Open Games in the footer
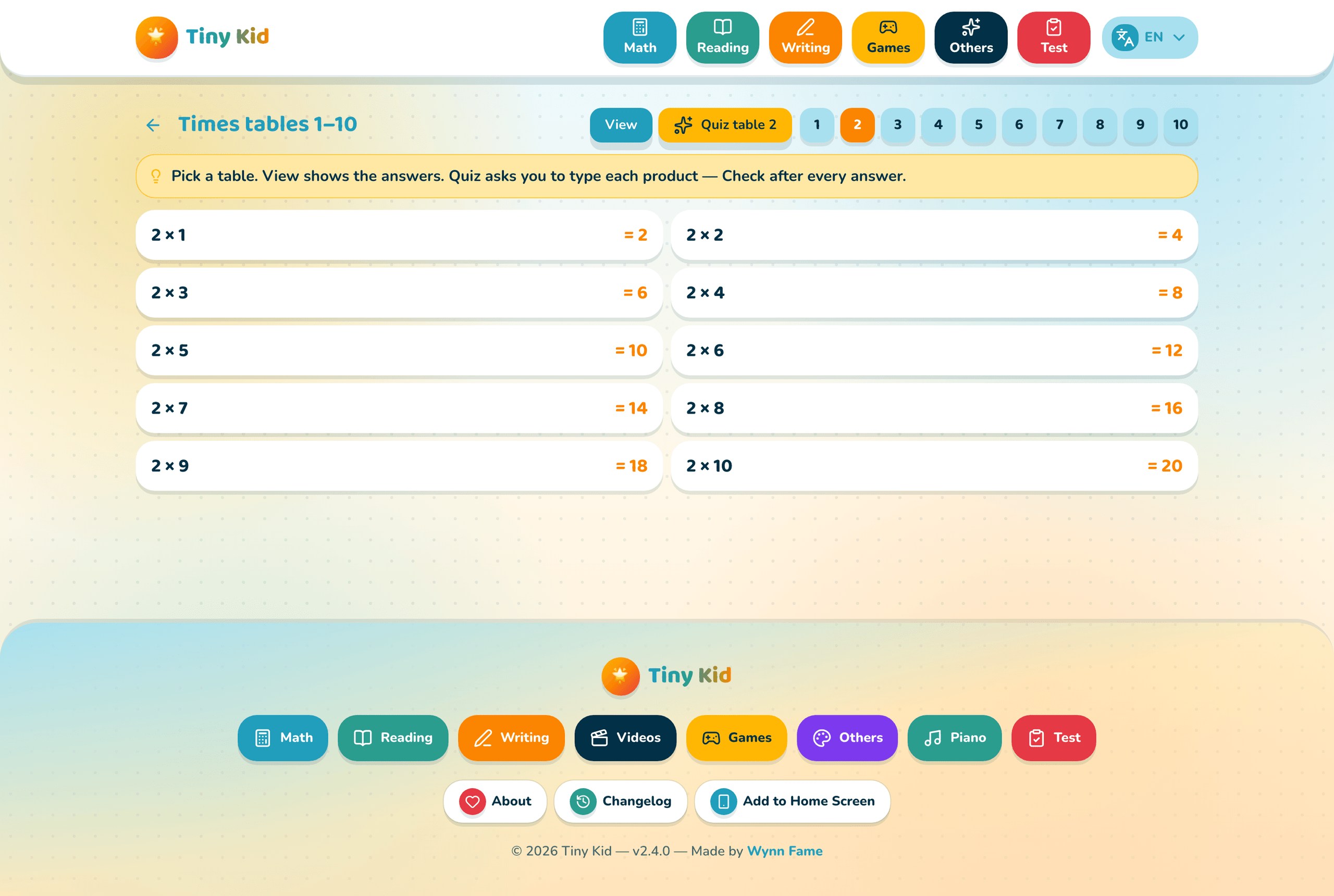This screenshot has height=896, width=1334. [737, 738]
